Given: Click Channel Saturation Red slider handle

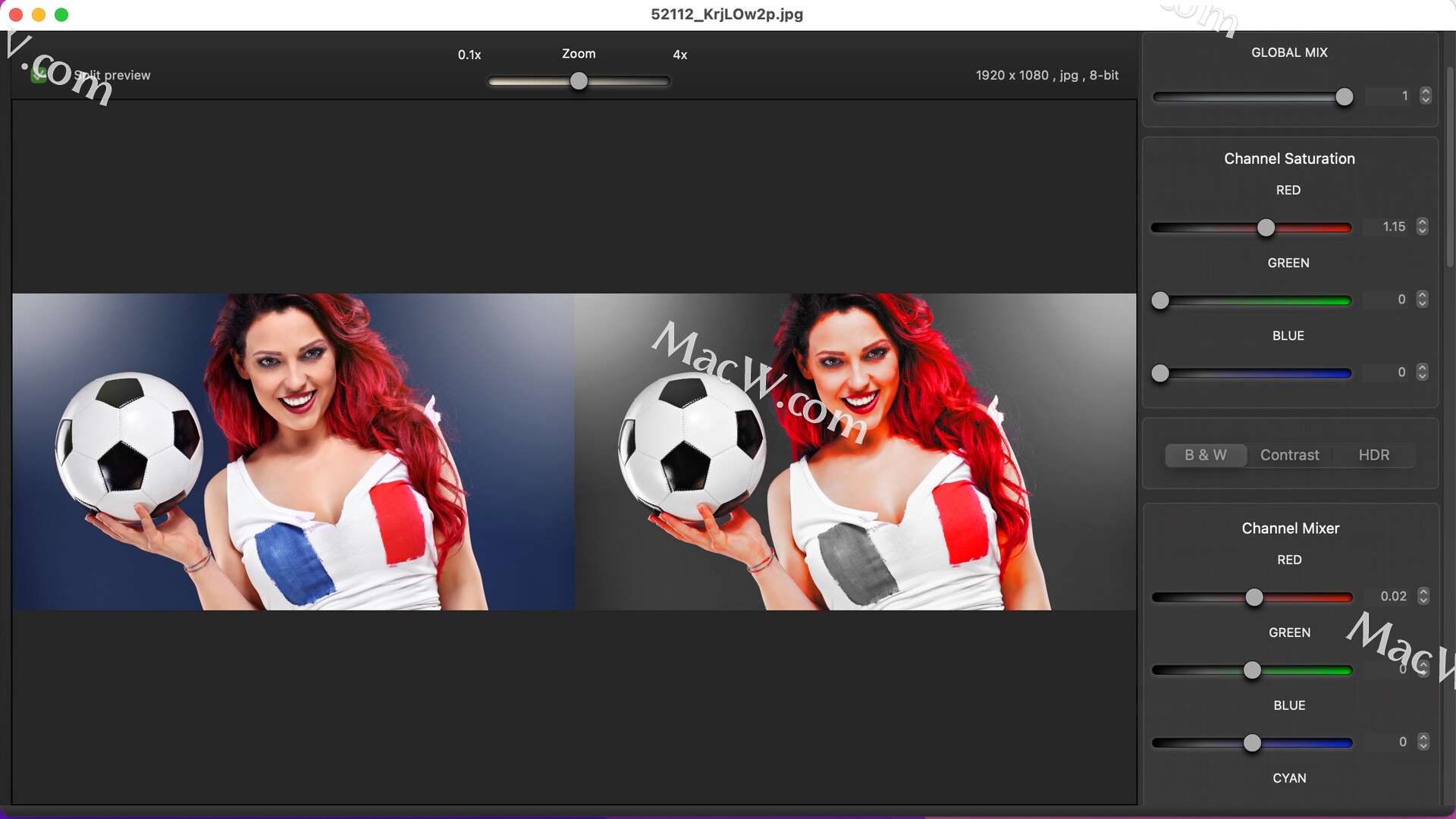Looking at the screenshot, I should pyautogui.click(x=1266, y=227).
